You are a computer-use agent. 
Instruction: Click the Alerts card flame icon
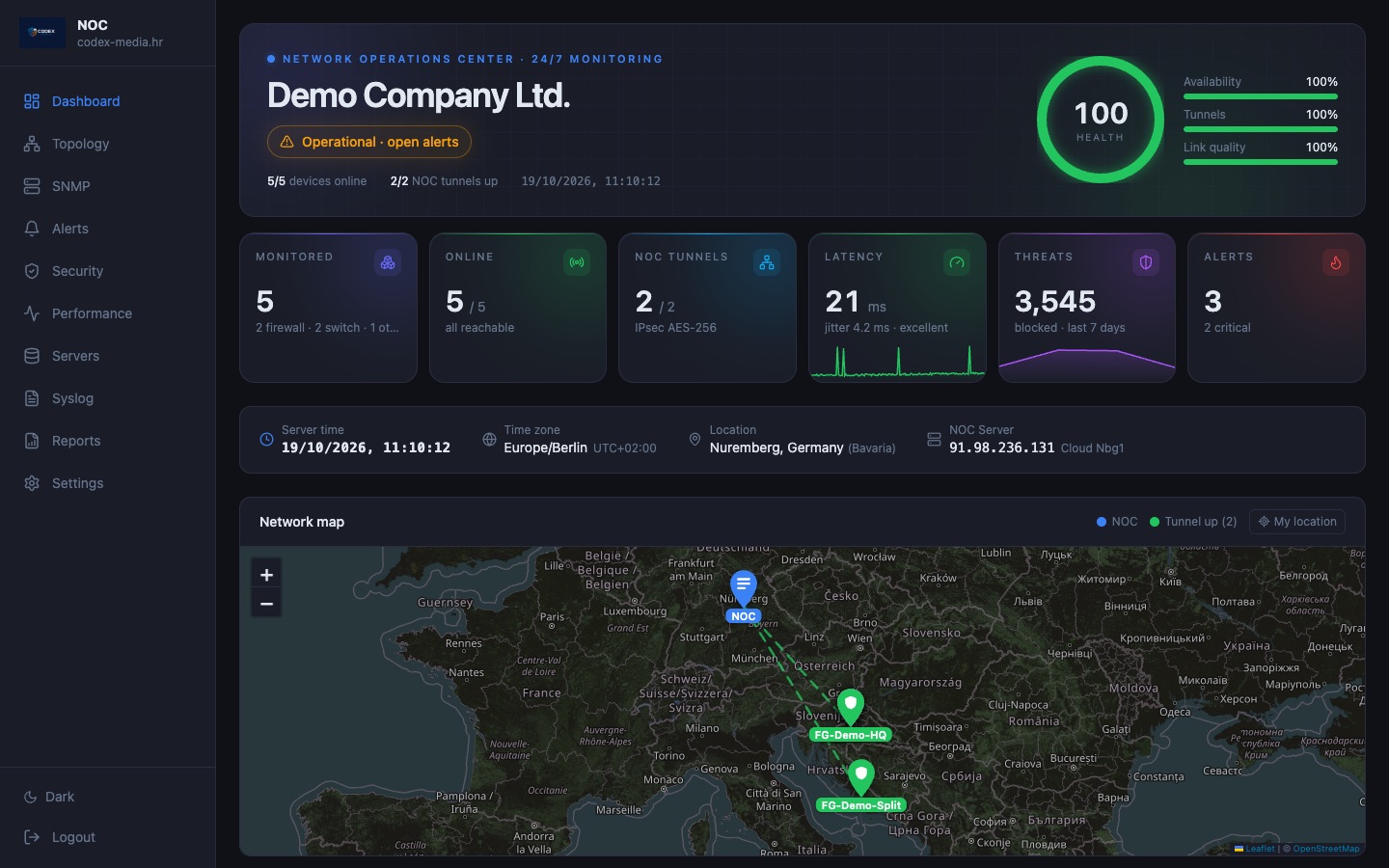coord(1336,262)
